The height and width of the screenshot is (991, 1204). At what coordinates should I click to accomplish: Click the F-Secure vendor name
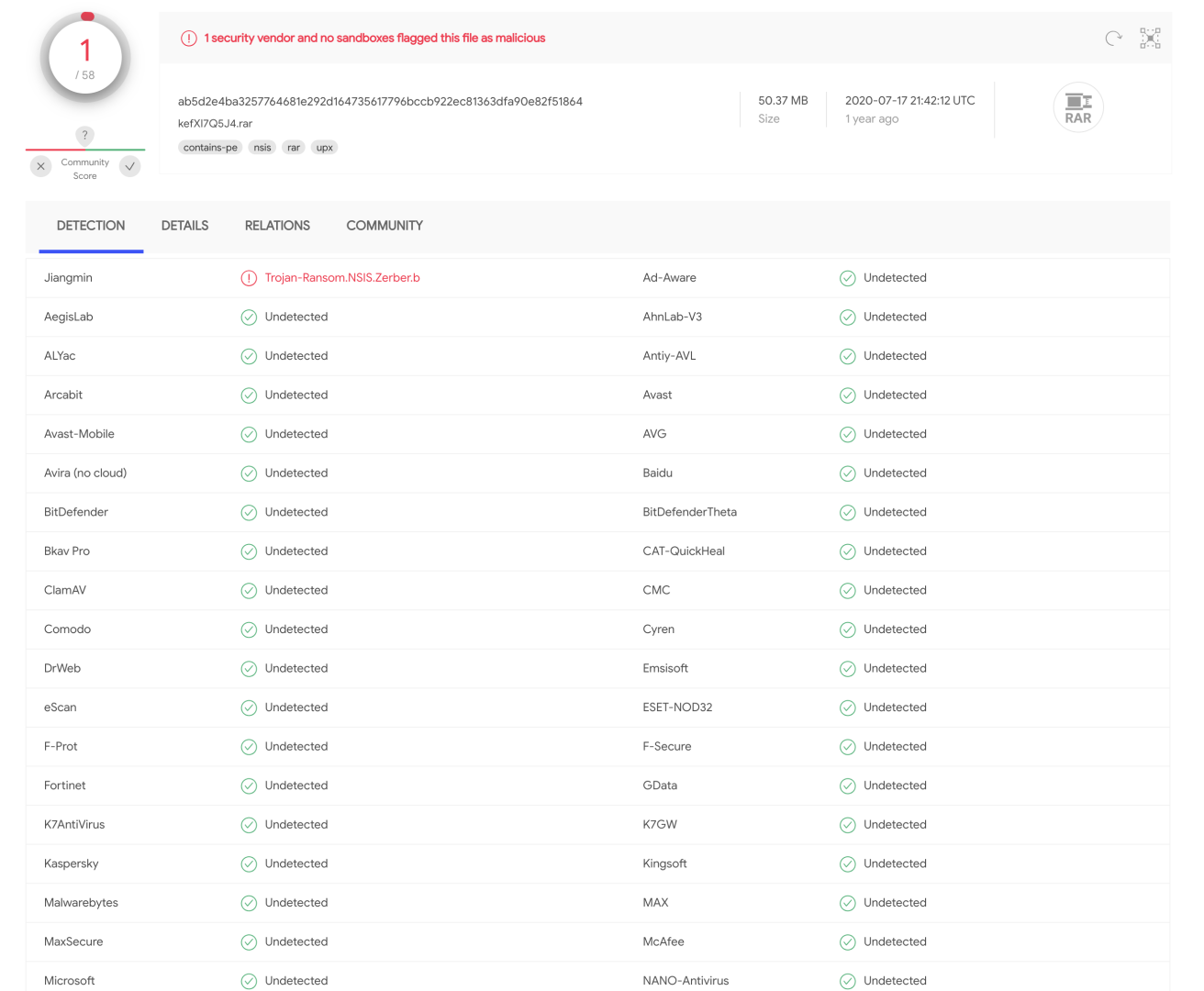click(x=667, y=747)
